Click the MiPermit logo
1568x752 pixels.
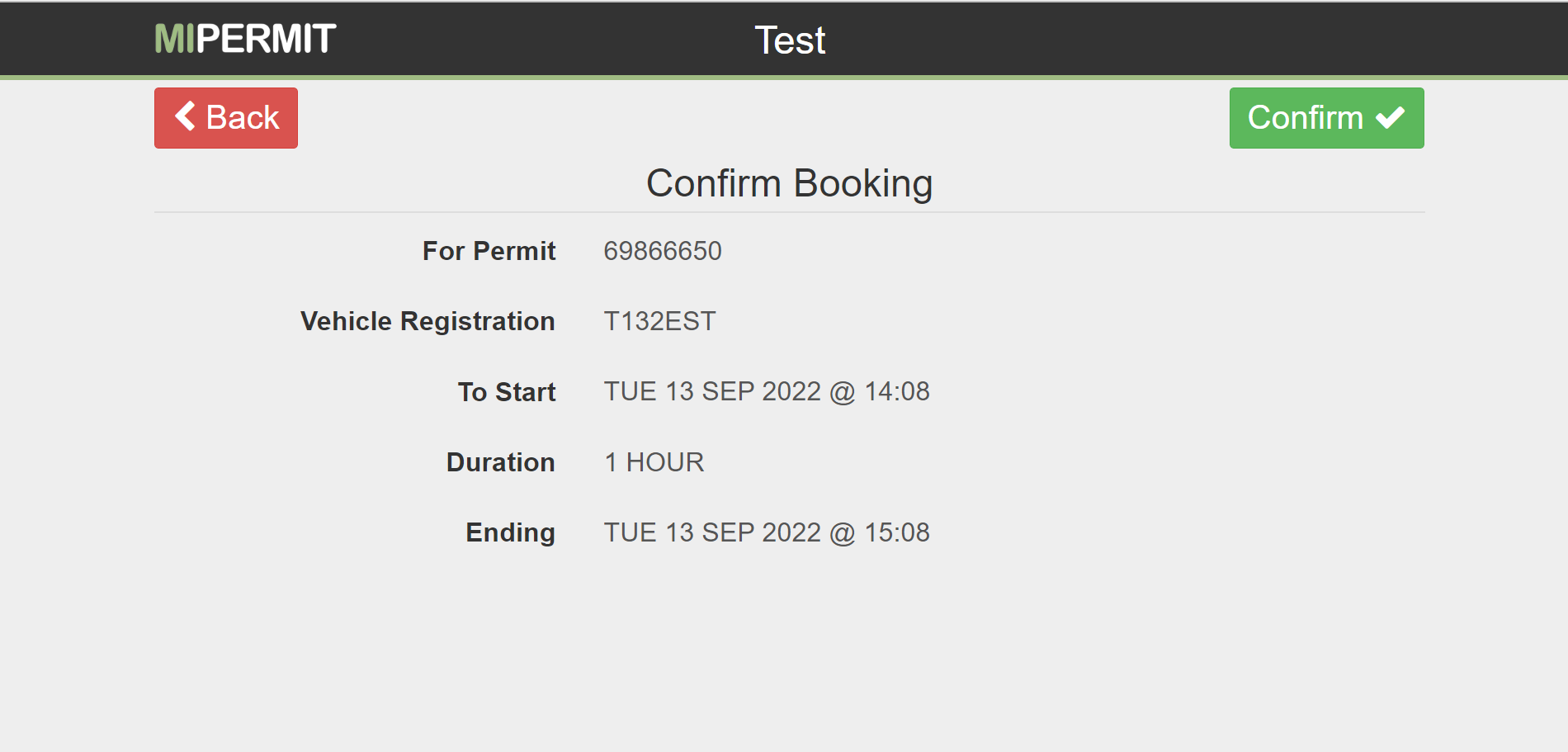(245, 39)
